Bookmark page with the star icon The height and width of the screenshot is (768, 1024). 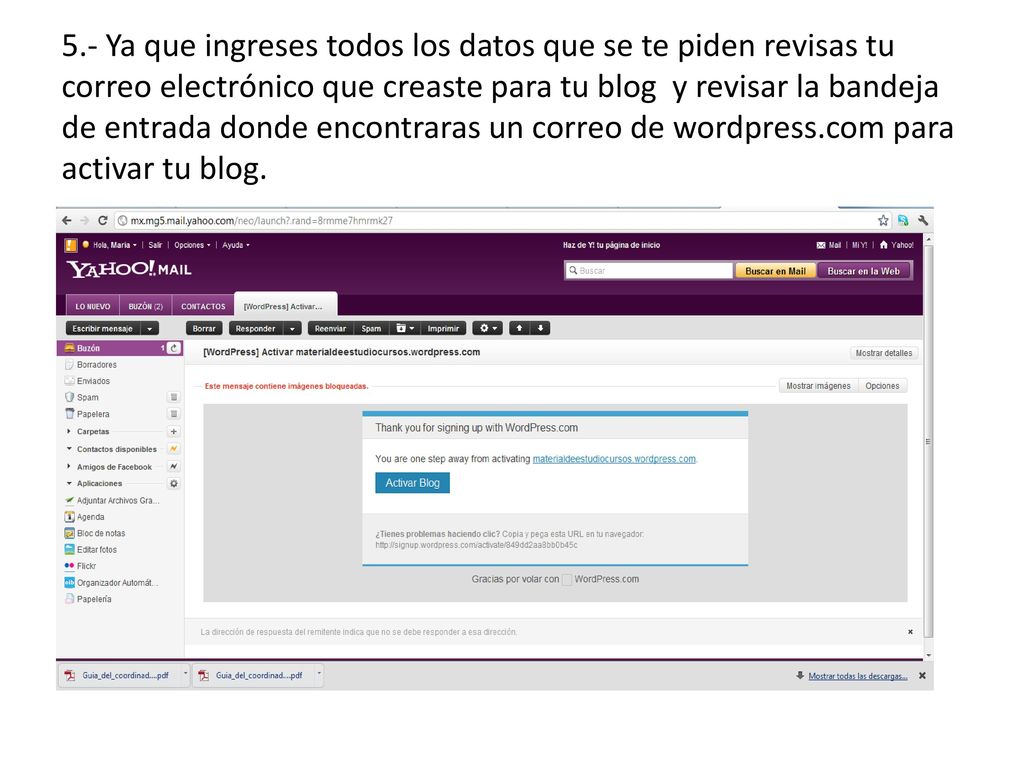click(883, 221)
